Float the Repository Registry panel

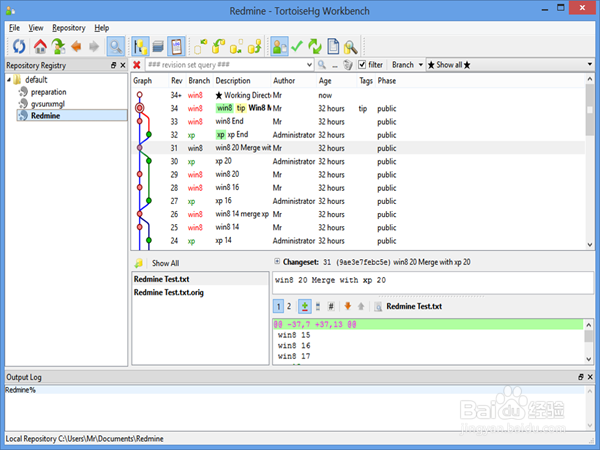114,65
